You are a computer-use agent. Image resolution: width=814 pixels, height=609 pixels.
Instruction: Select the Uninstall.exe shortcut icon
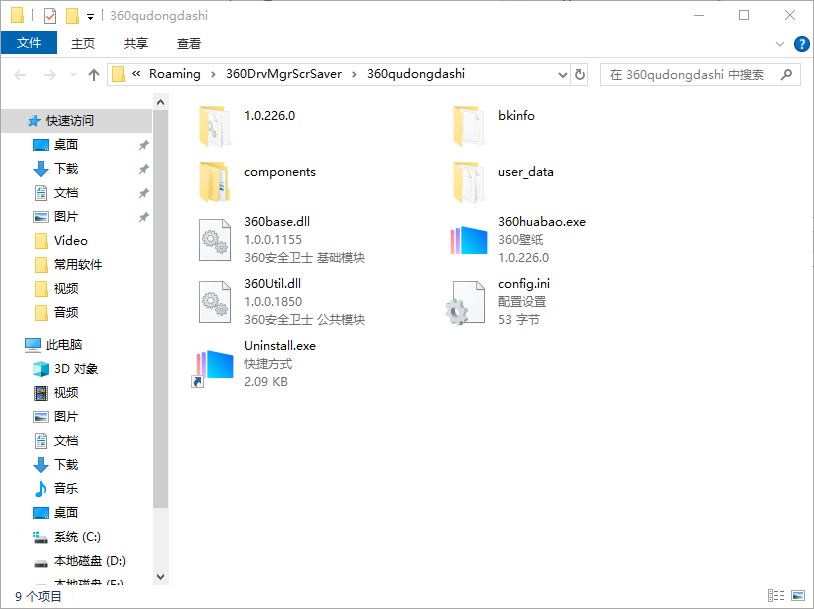pyautogui.click(x=213, y=367)
